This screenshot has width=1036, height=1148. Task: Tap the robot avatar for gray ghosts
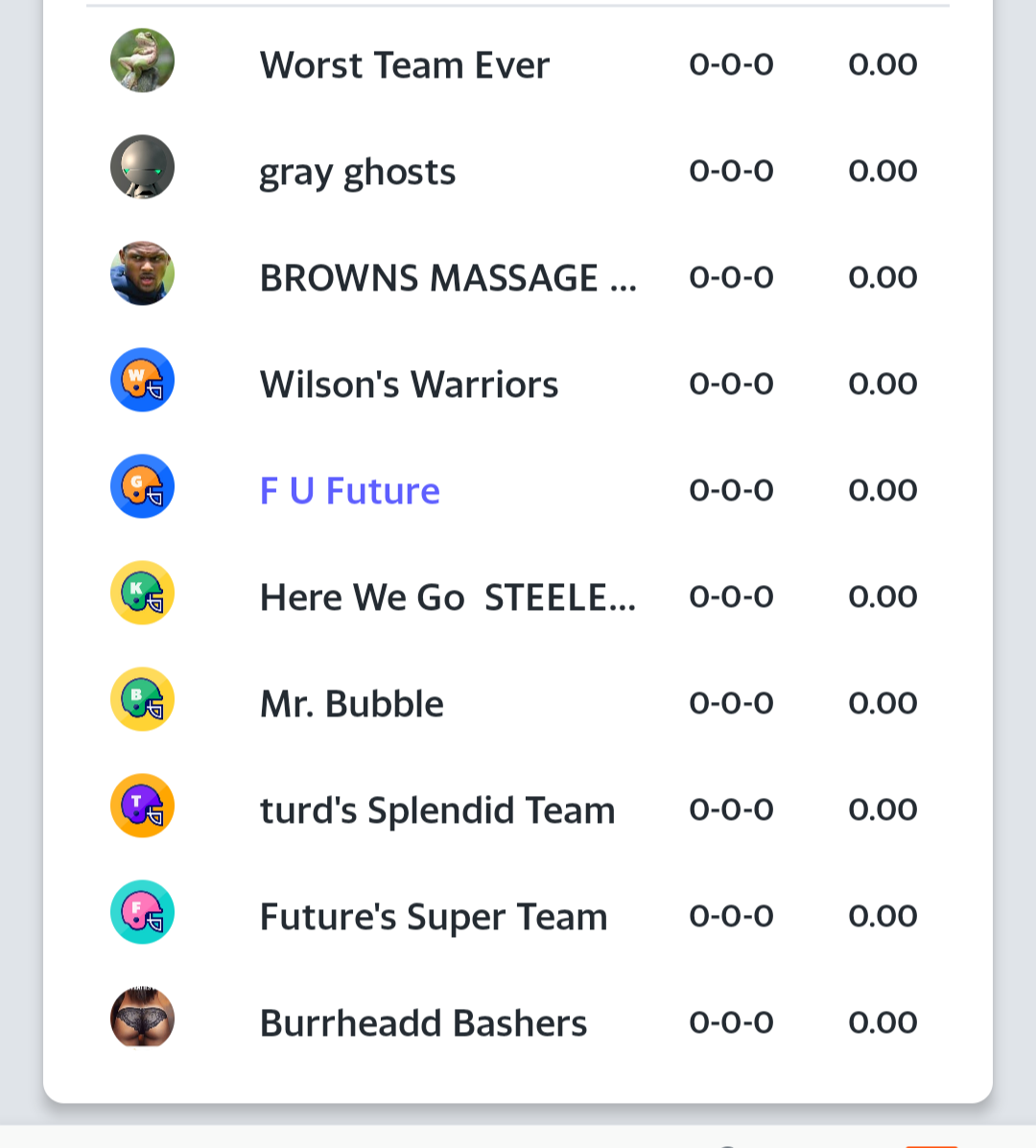pos(142,167)
